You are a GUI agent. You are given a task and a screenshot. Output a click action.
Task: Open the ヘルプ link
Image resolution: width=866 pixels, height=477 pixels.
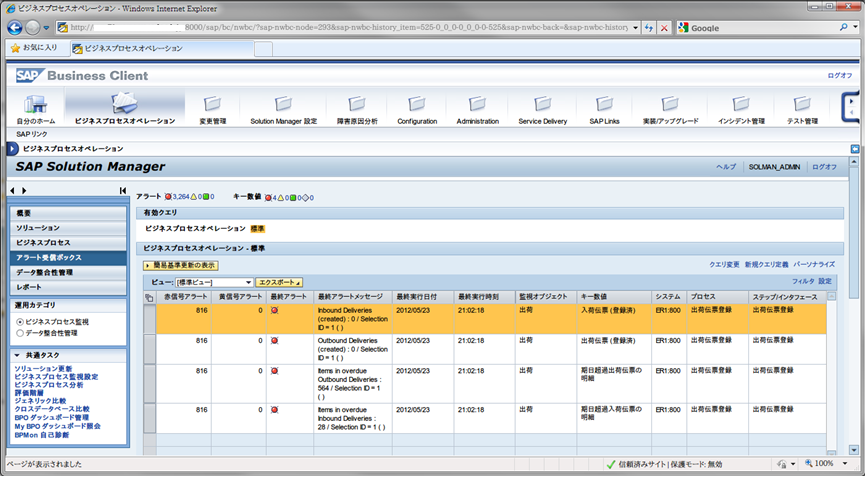726,167
